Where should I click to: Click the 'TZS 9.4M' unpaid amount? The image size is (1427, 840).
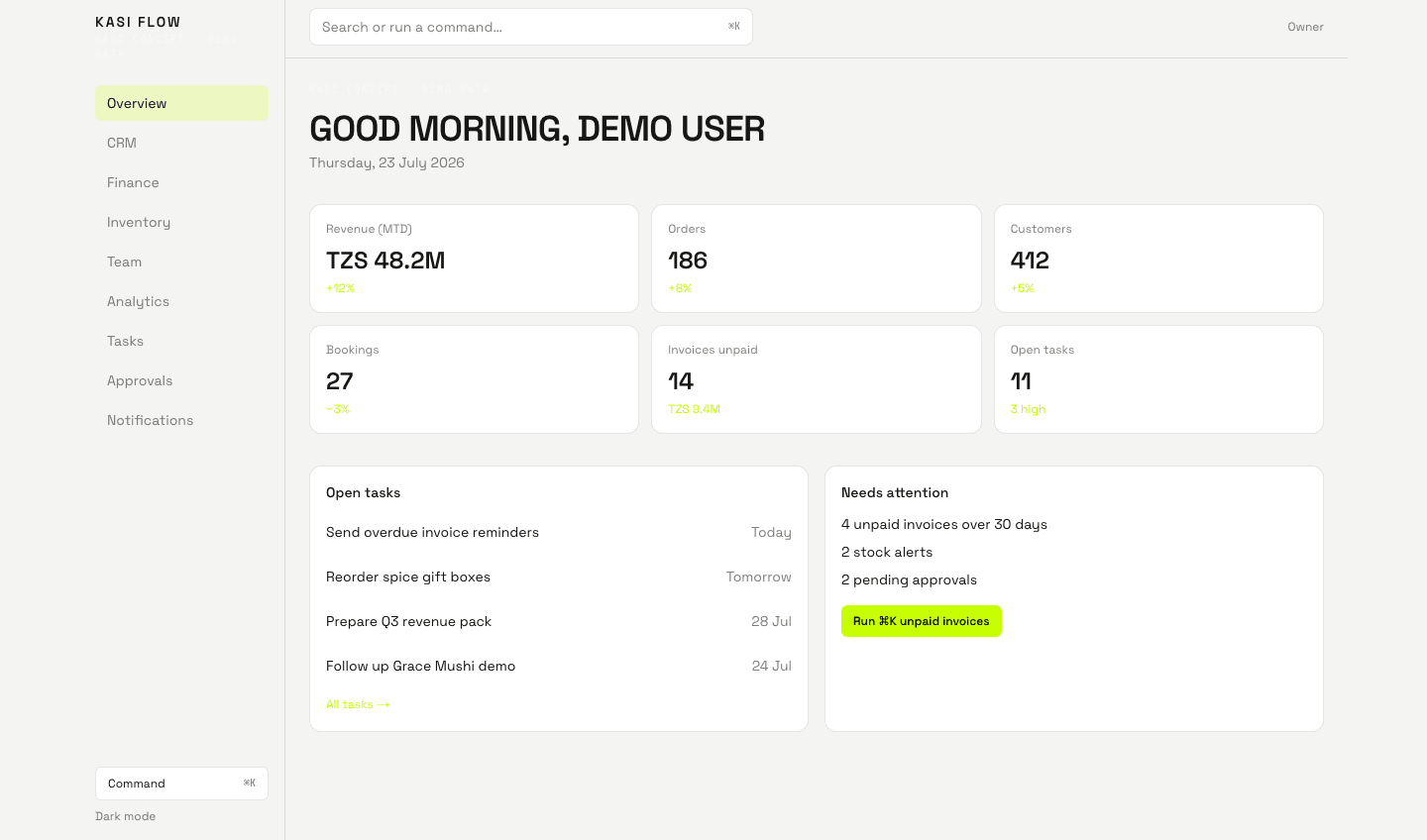coord(694,409)
